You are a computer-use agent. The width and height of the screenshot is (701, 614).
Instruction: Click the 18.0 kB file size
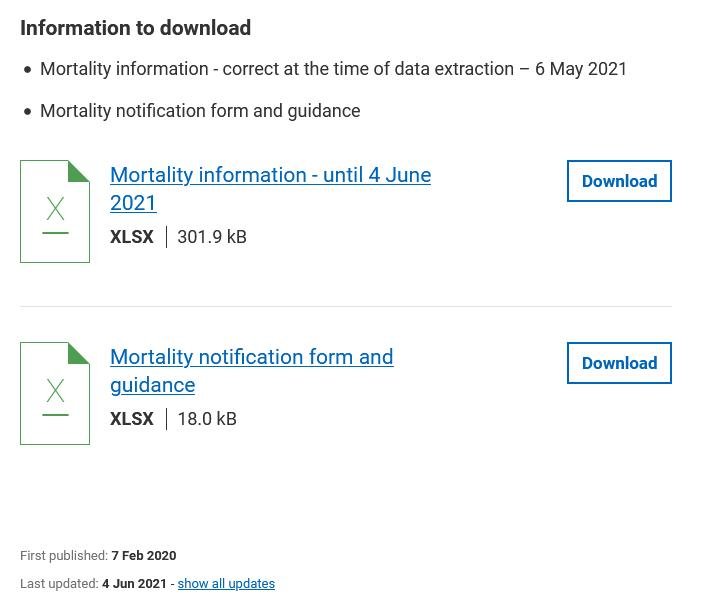pos(207,419)
